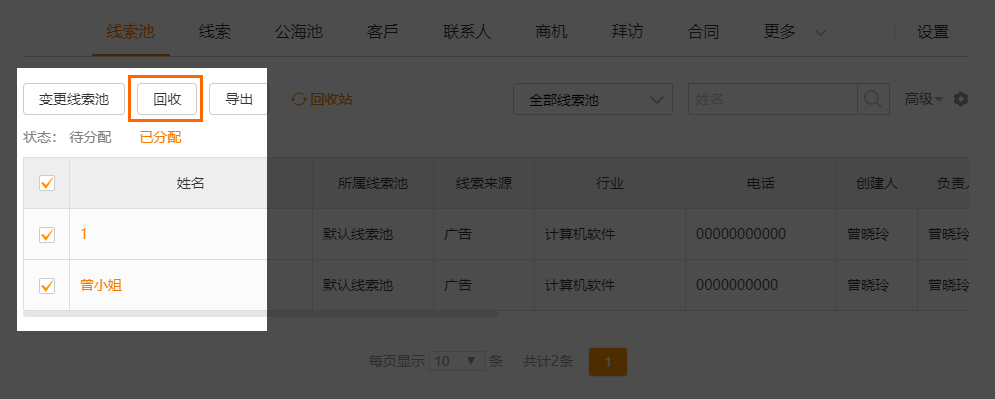
Task: Click the 变更线索池 button
Action: [74, 99]
